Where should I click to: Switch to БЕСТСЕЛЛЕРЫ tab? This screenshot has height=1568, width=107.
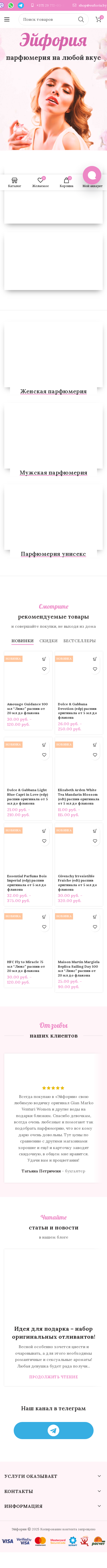(x=80, y=640)
